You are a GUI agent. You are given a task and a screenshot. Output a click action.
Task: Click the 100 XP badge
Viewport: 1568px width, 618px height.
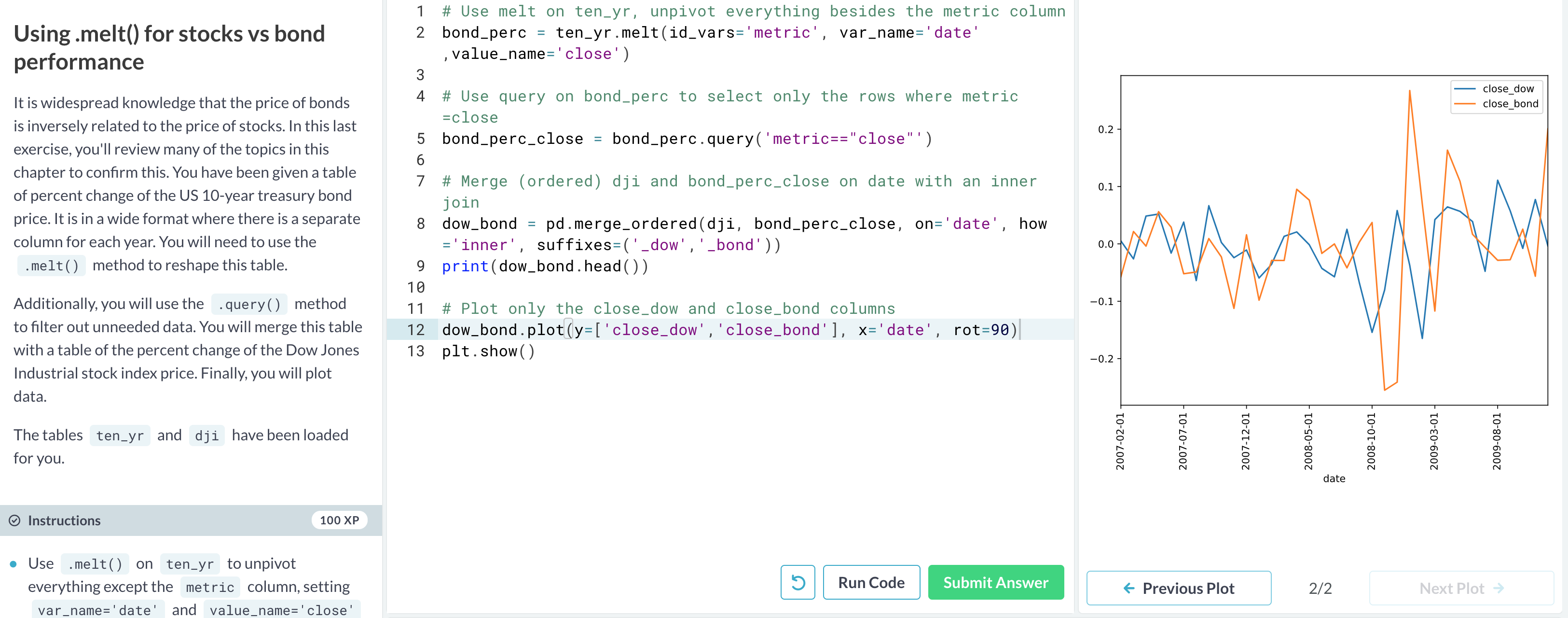pyautogui.click(x=339, y=520)
